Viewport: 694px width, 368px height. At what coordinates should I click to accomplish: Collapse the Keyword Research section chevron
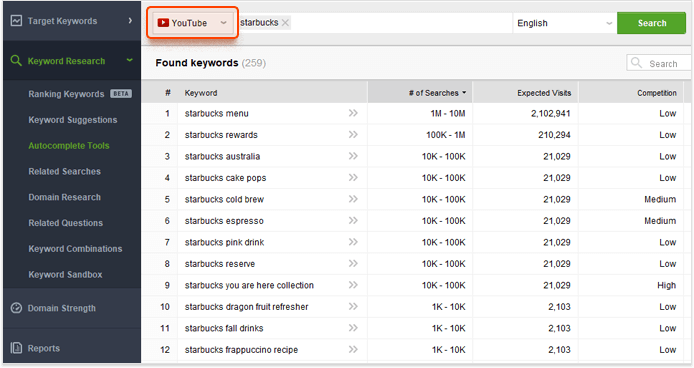coord(130,60)
